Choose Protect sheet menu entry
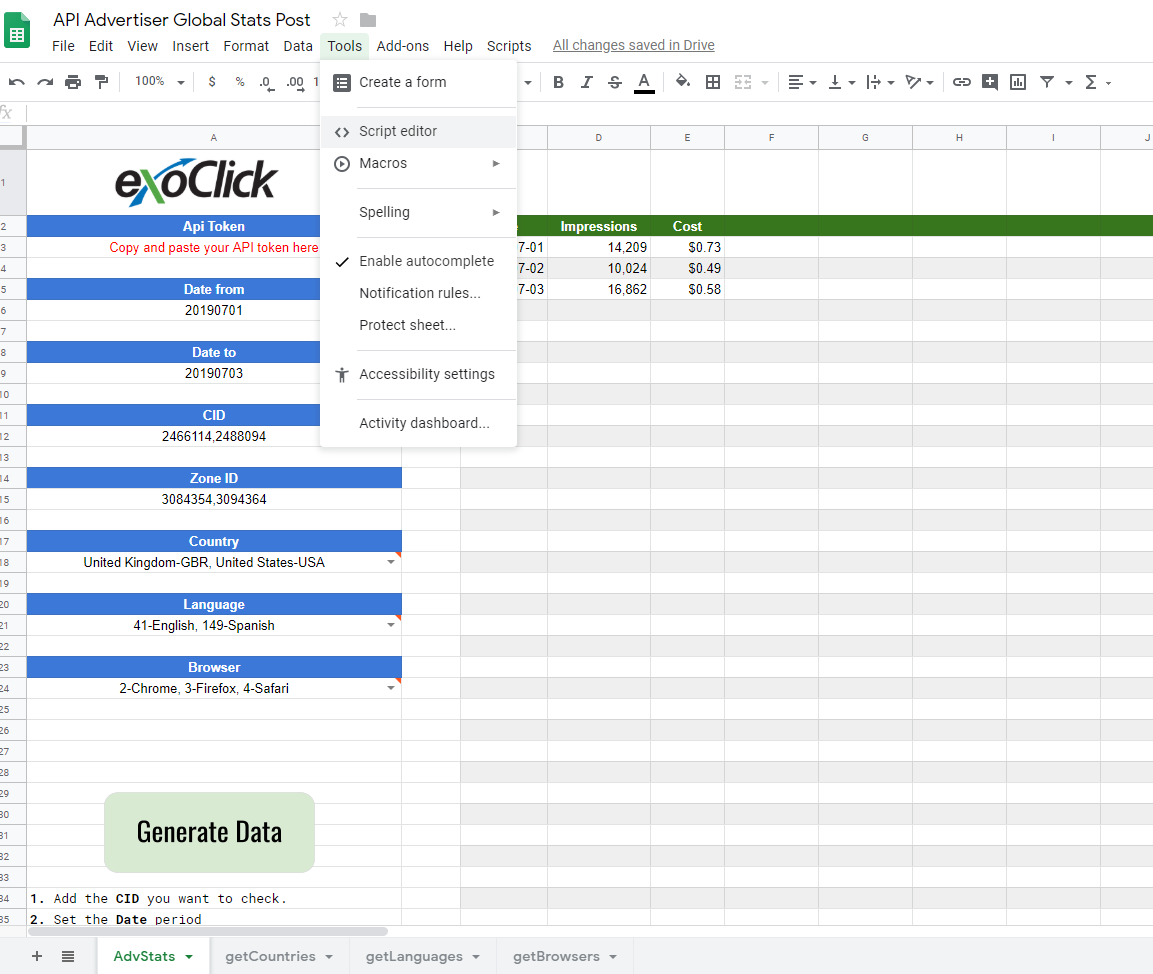This screenshot has height=974, width=1153. point(418,325)
